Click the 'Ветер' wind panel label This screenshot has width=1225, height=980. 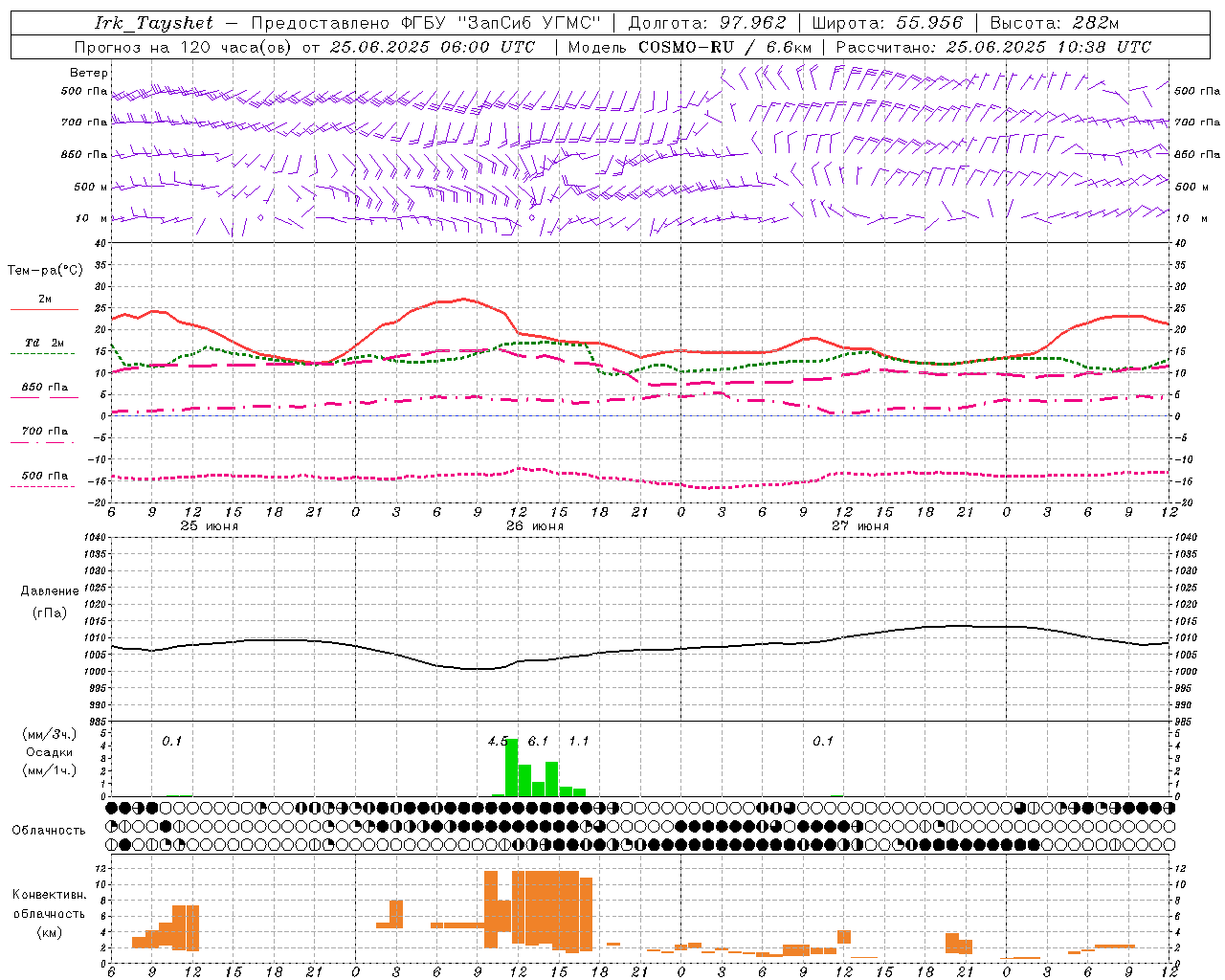[x=89, y=73]
